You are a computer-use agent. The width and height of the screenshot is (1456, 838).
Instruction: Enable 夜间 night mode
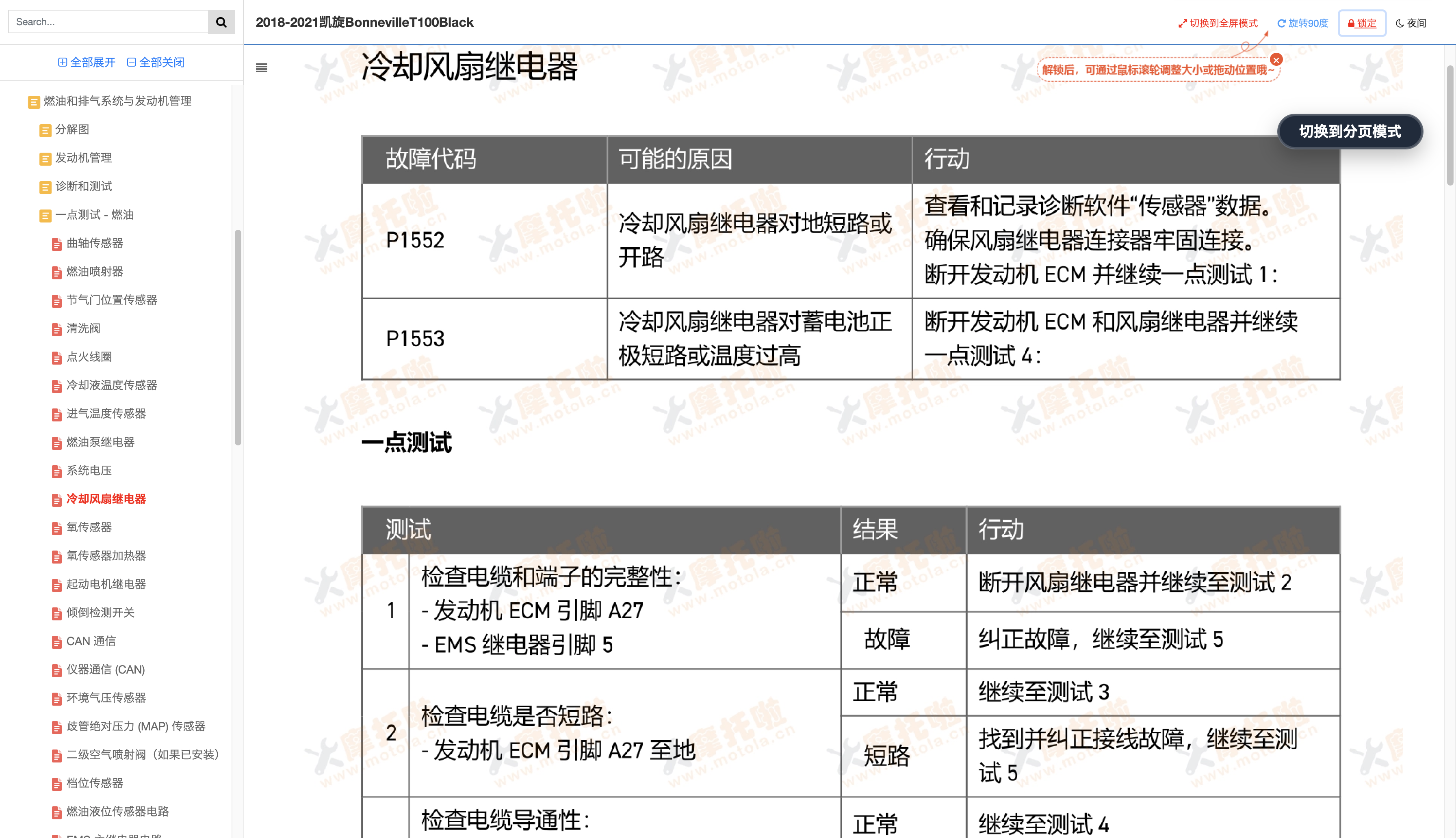[1411, 23]
